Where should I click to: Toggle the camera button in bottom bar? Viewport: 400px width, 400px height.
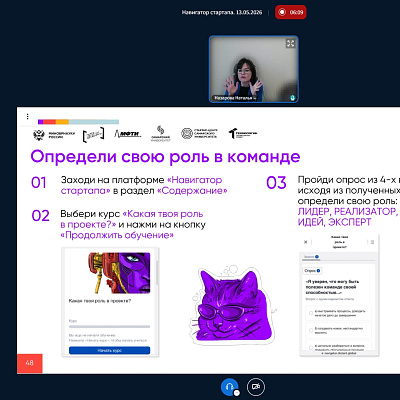pos(256,387)
